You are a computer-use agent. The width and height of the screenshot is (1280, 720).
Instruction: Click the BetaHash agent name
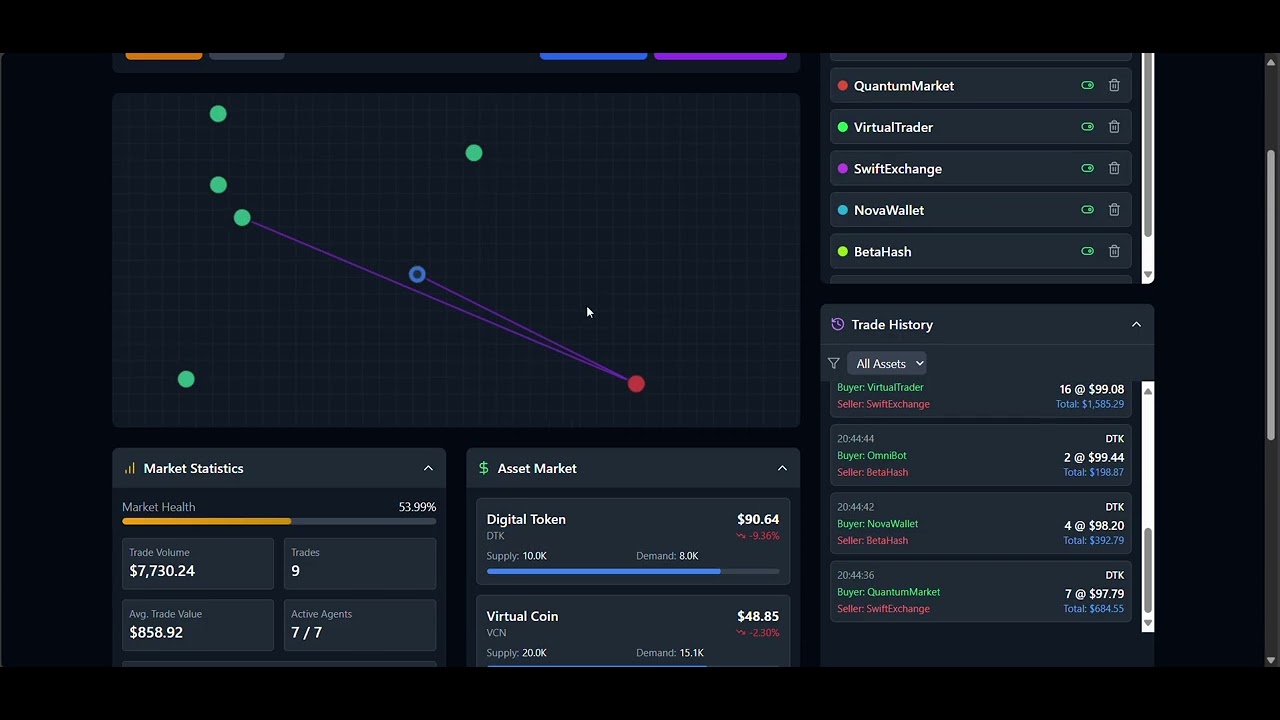pyautogui.click(x=882, y=252)
